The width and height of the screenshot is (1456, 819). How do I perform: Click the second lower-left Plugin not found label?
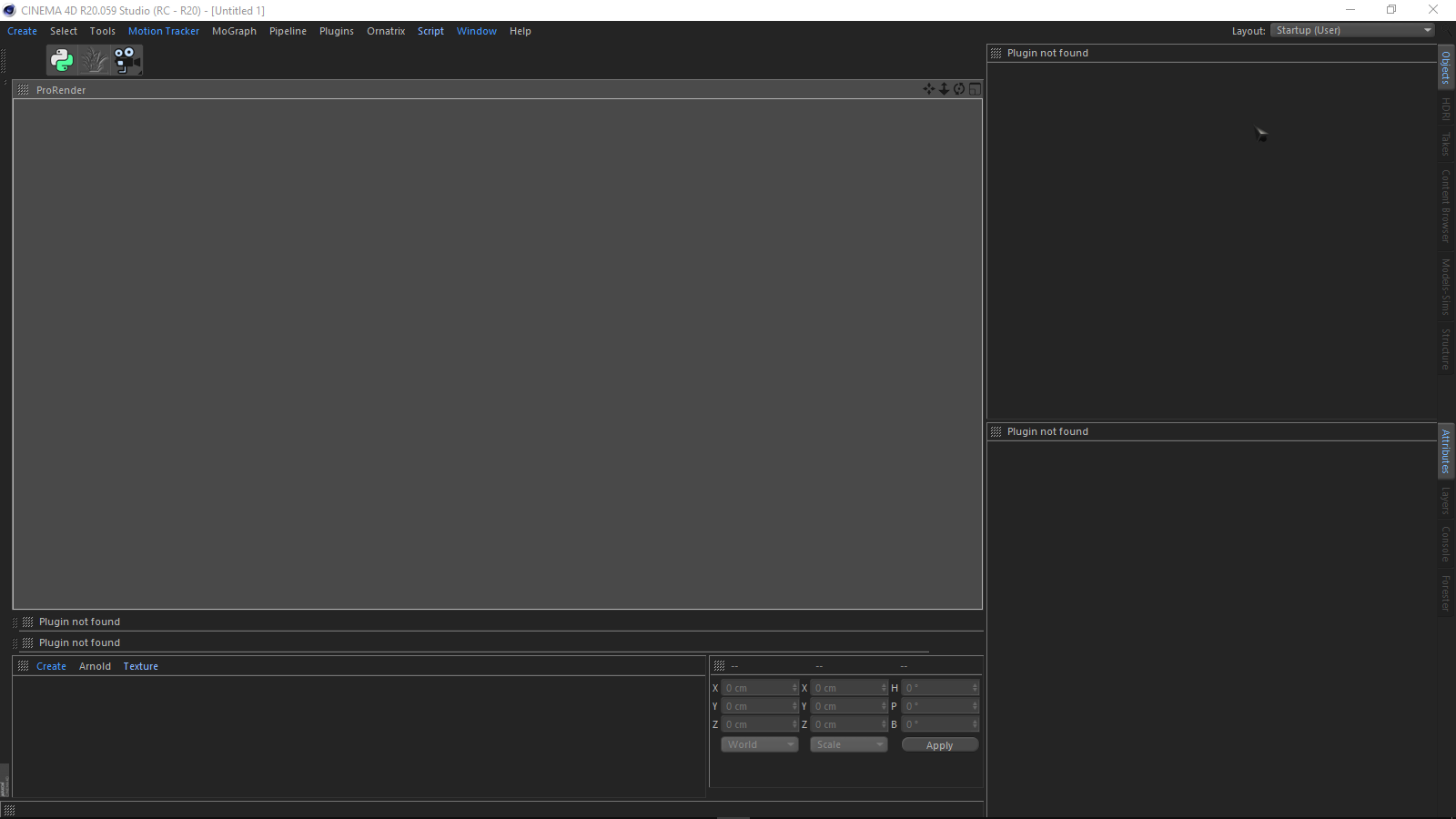[79, 642]
